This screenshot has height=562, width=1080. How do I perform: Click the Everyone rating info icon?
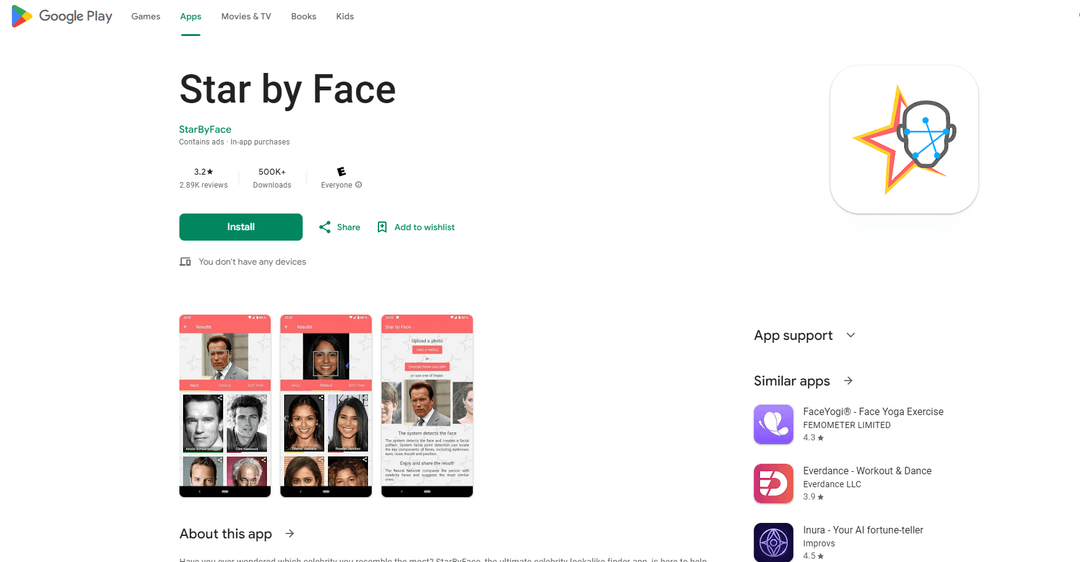pos(358,185)
